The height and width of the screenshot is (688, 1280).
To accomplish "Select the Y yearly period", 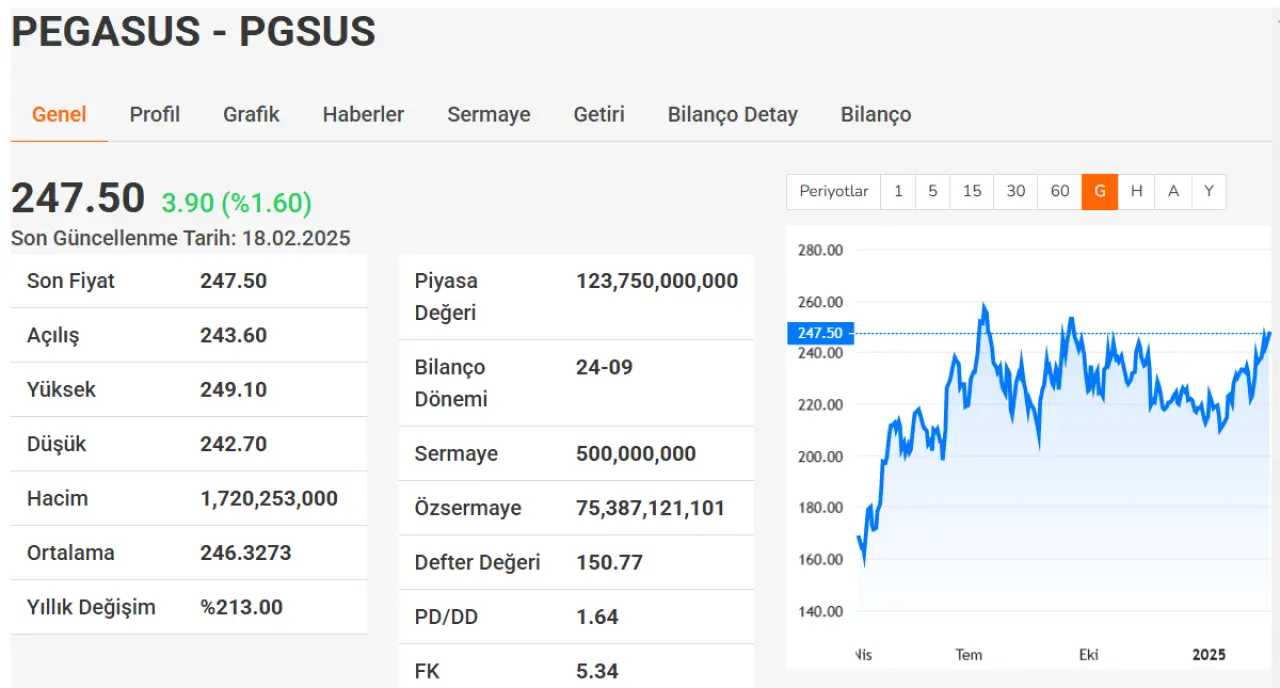I will 1208,191.
